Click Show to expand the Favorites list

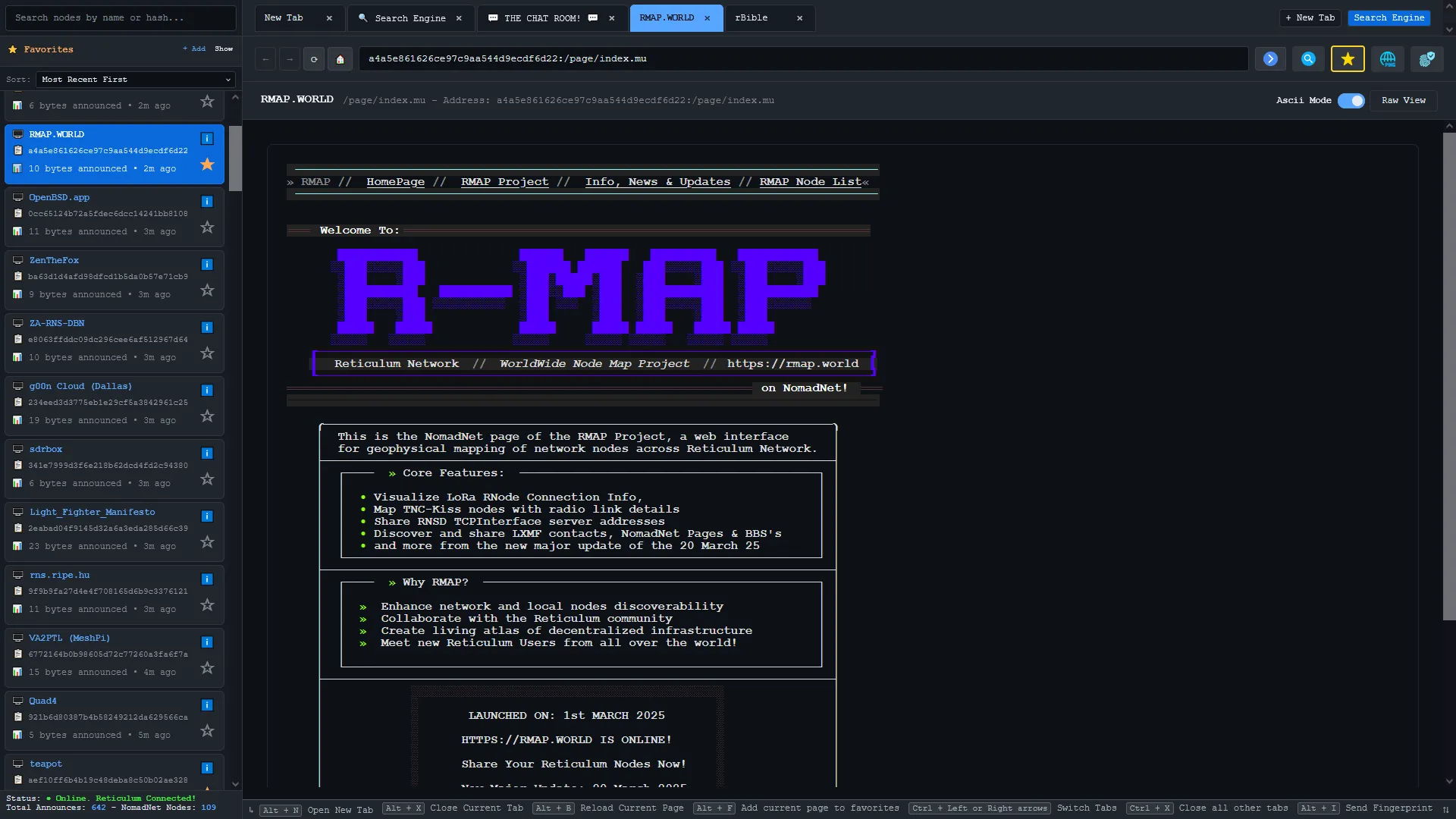tap(224, 49)
